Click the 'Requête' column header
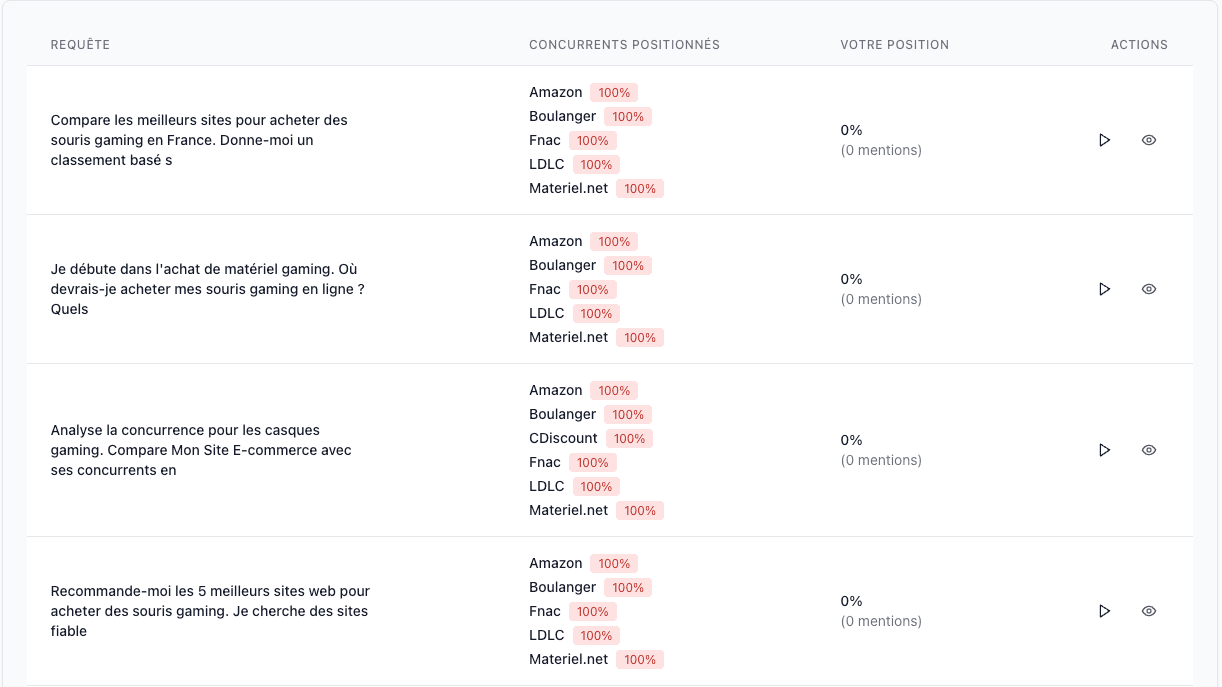This screenshot has height=687, width=1222. (80, 45)
